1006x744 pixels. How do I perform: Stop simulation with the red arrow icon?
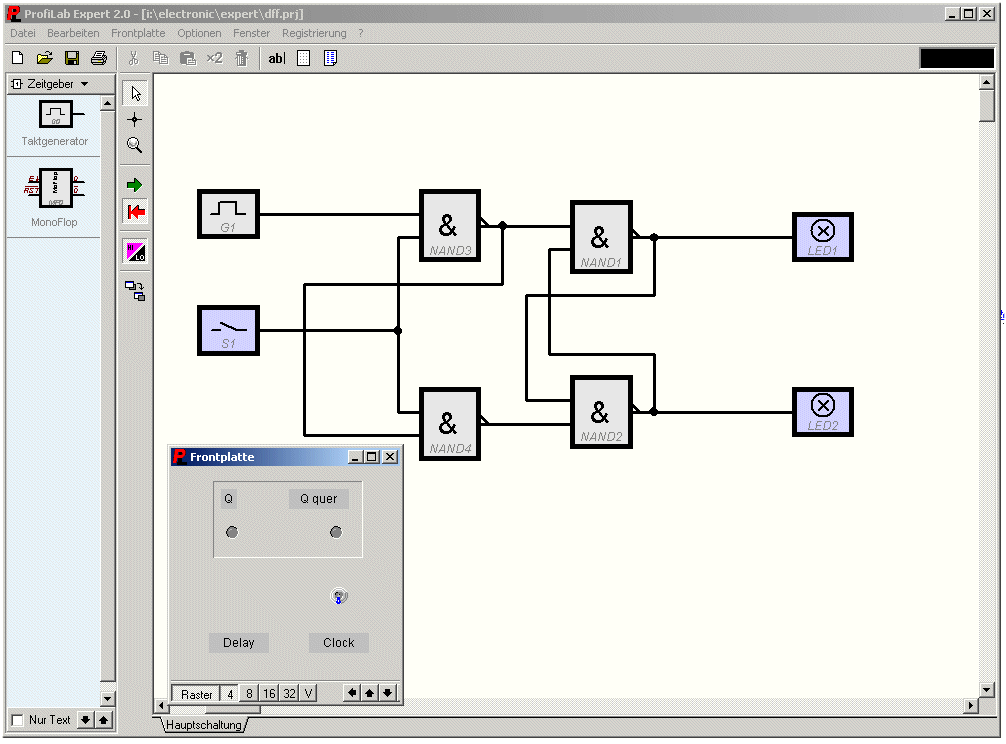coord(135,212)
